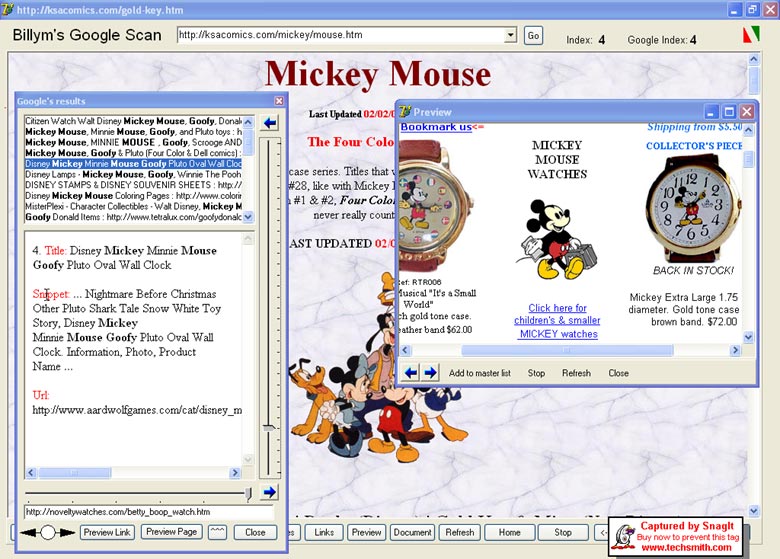Click Refresh button in main bottom toolbar

[460, 532]
